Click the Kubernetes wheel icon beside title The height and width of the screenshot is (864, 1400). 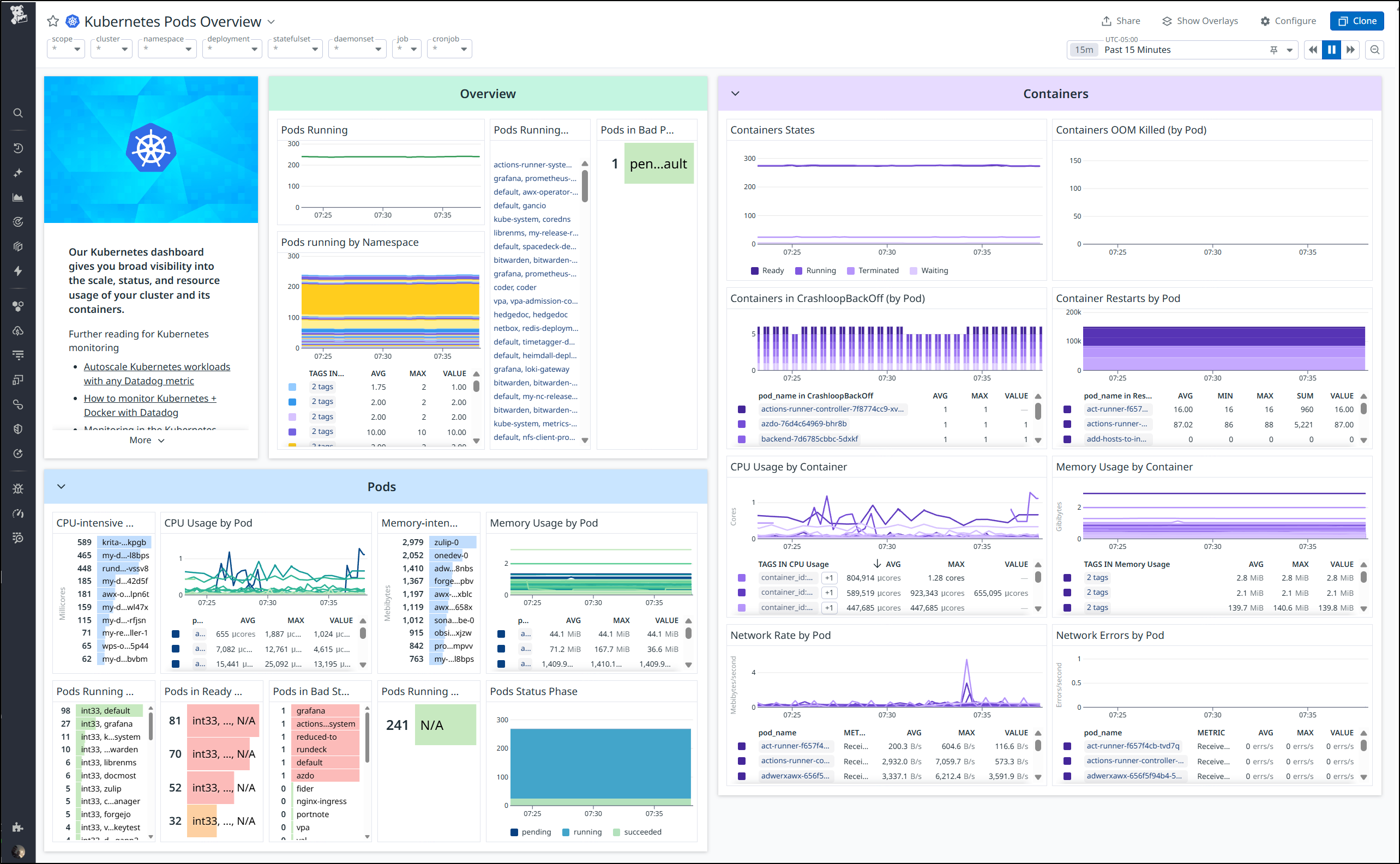(x=72, y=21)
